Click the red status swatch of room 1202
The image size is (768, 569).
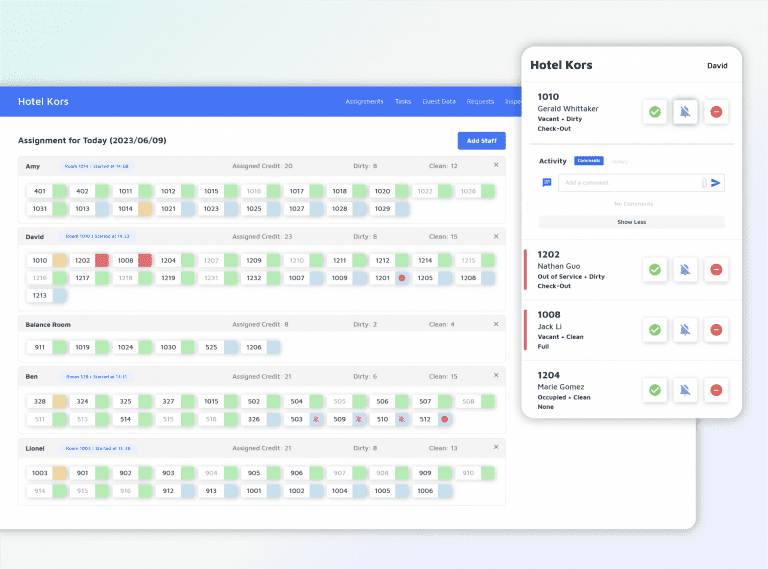coord(102,260)
